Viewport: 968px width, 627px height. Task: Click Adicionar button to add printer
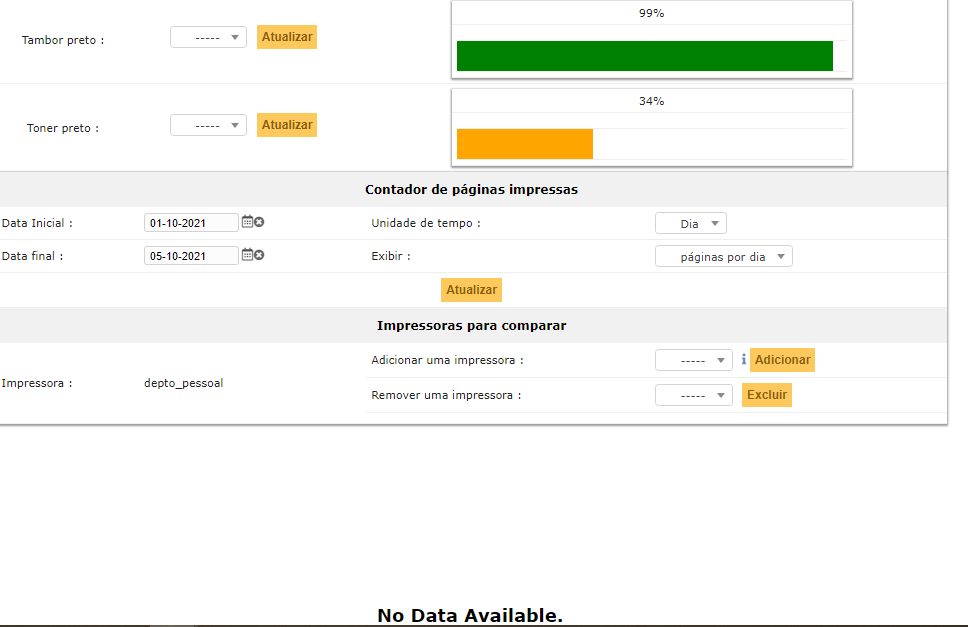point(783,360)
